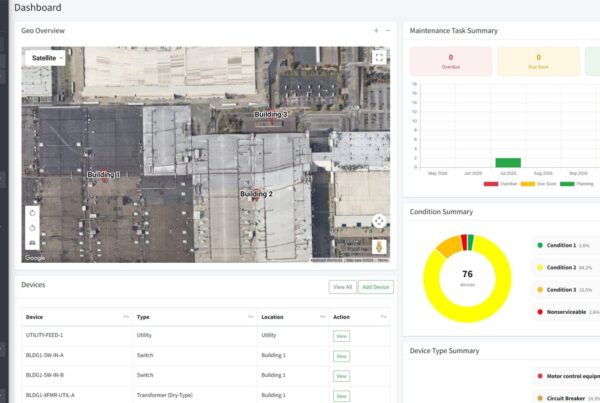Viewport: 600px width, 403px height.
Task: Click the green Jul 2026 chart bar
Action: pyautogui.click(x=508, y=162)
